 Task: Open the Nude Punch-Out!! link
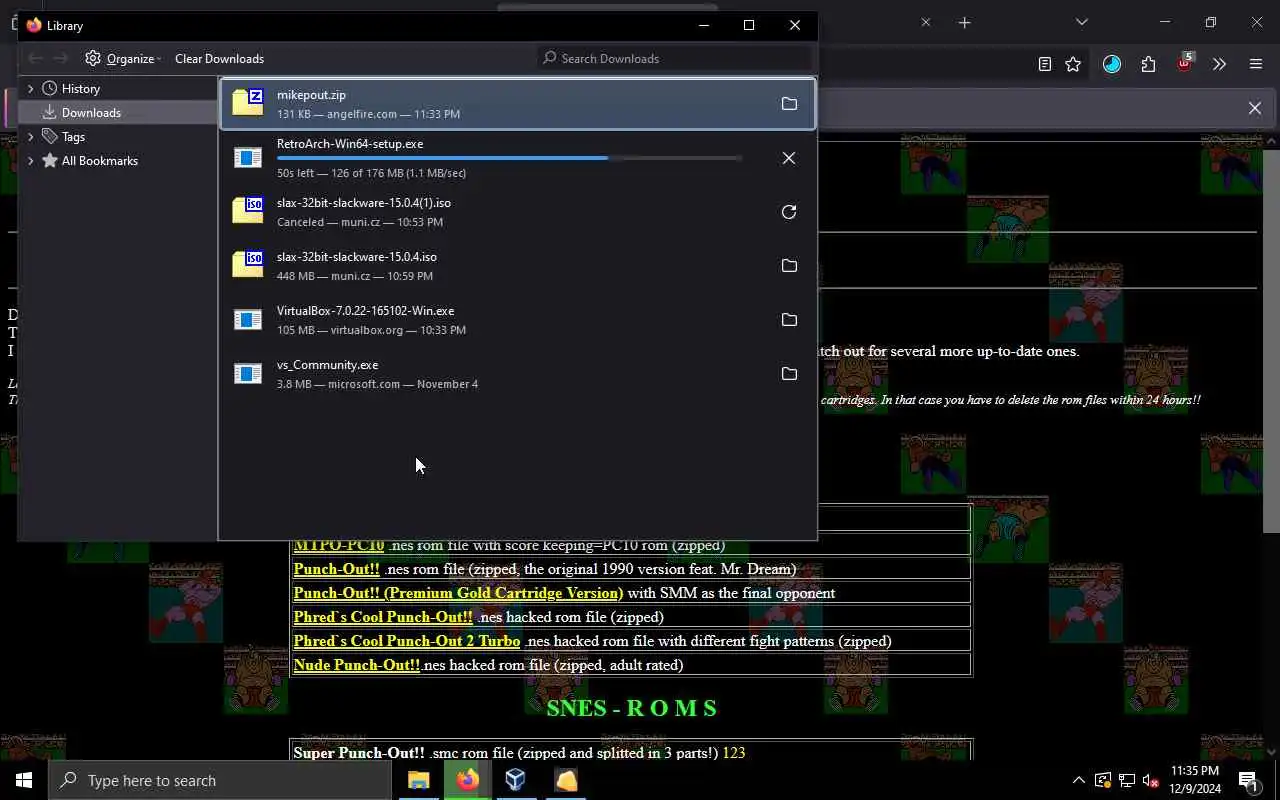click(x=357, y=665)
